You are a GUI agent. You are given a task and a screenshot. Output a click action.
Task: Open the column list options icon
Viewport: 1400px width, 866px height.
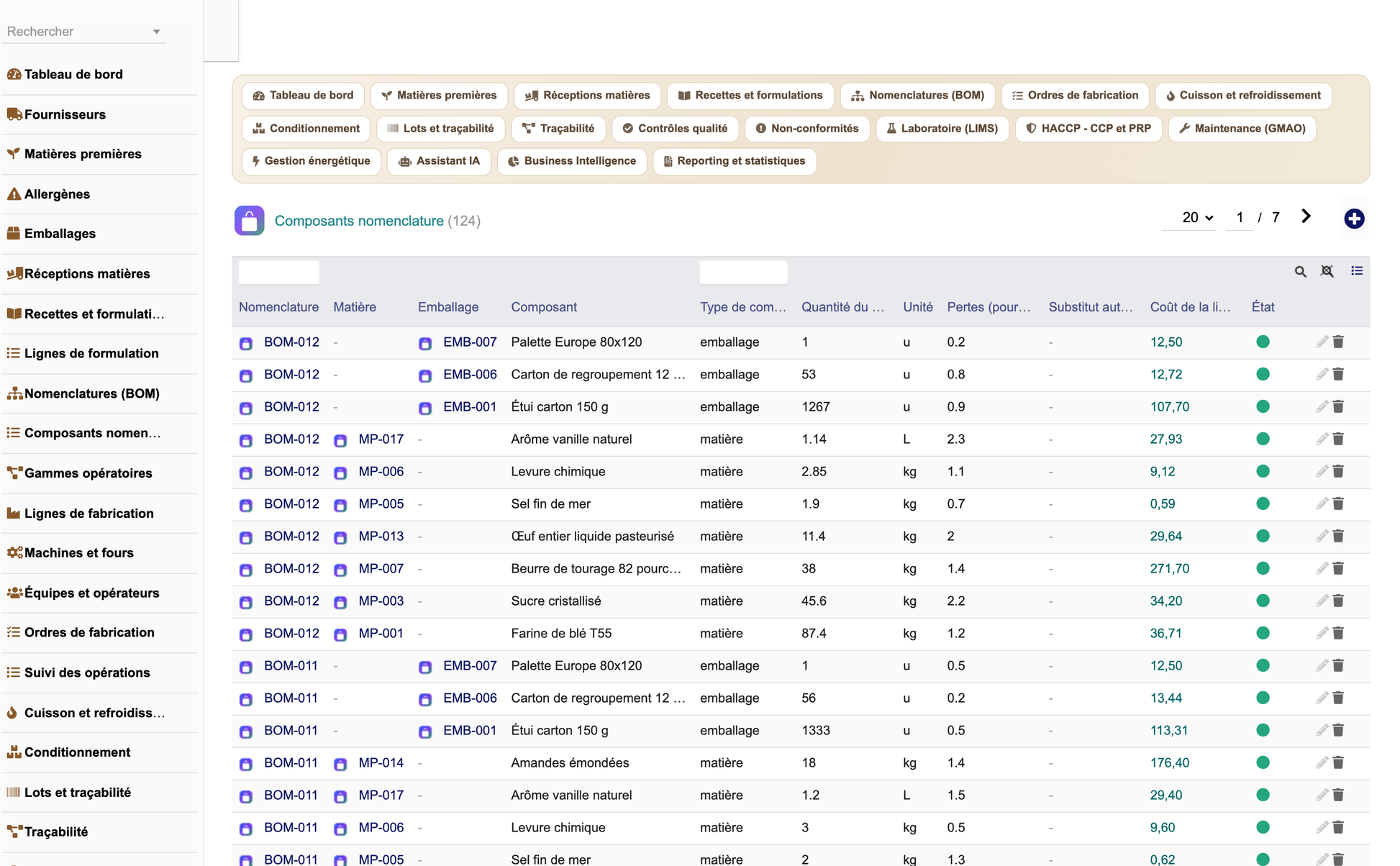click(x=1357, y=270)
